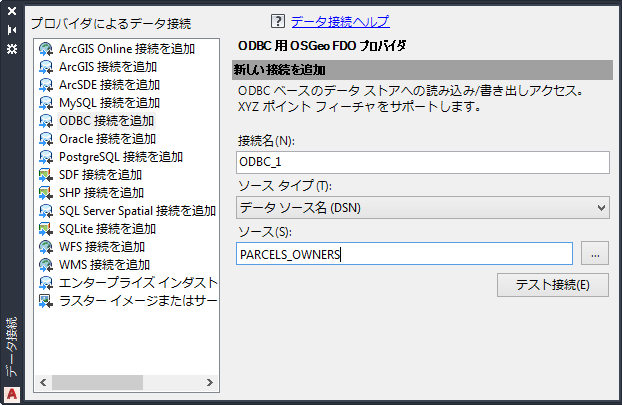Click the ラスター イメージ provider icon
This screenshot has height=405, width=622.
pos(46,301)
